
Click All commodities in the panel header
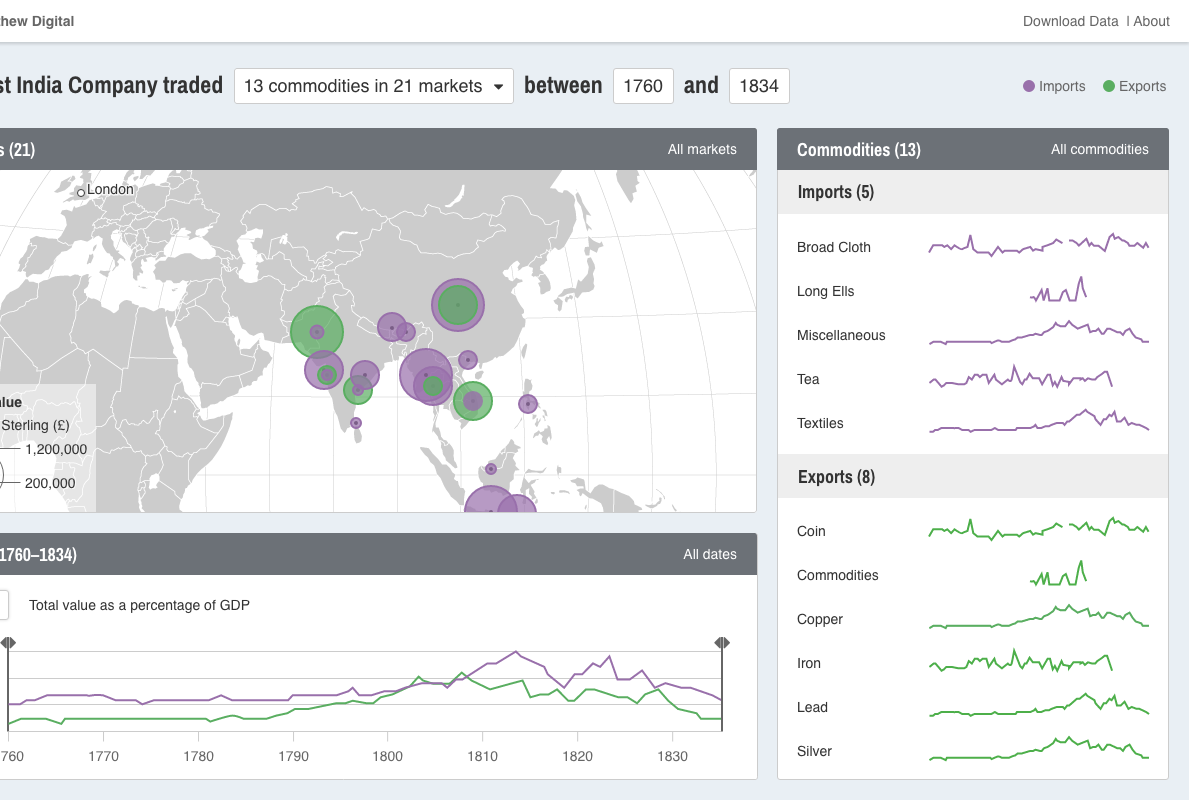[1099, 149]
